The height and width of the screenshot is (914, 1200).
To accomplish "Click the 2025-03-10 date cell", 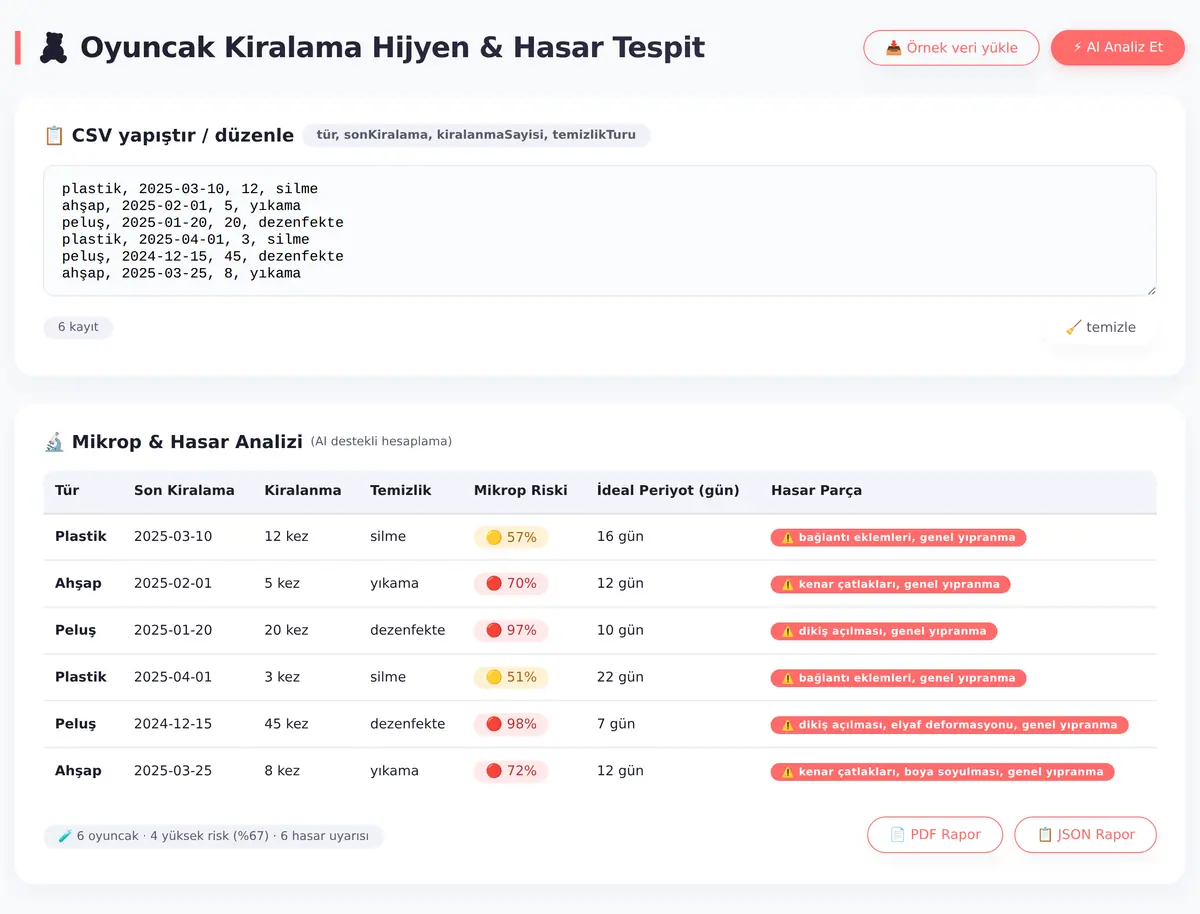I will click(173, 537).
